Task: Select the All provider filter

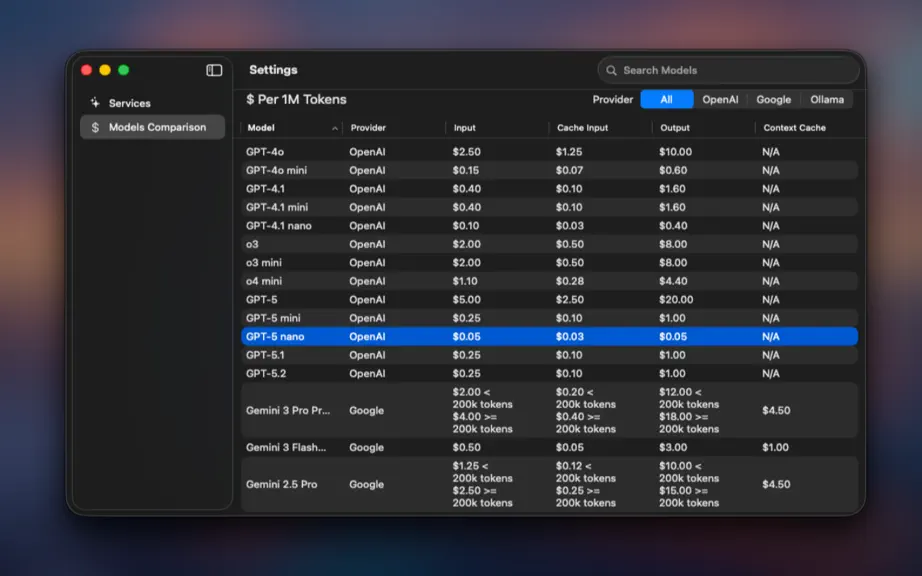Action: (x=667, y=99)
